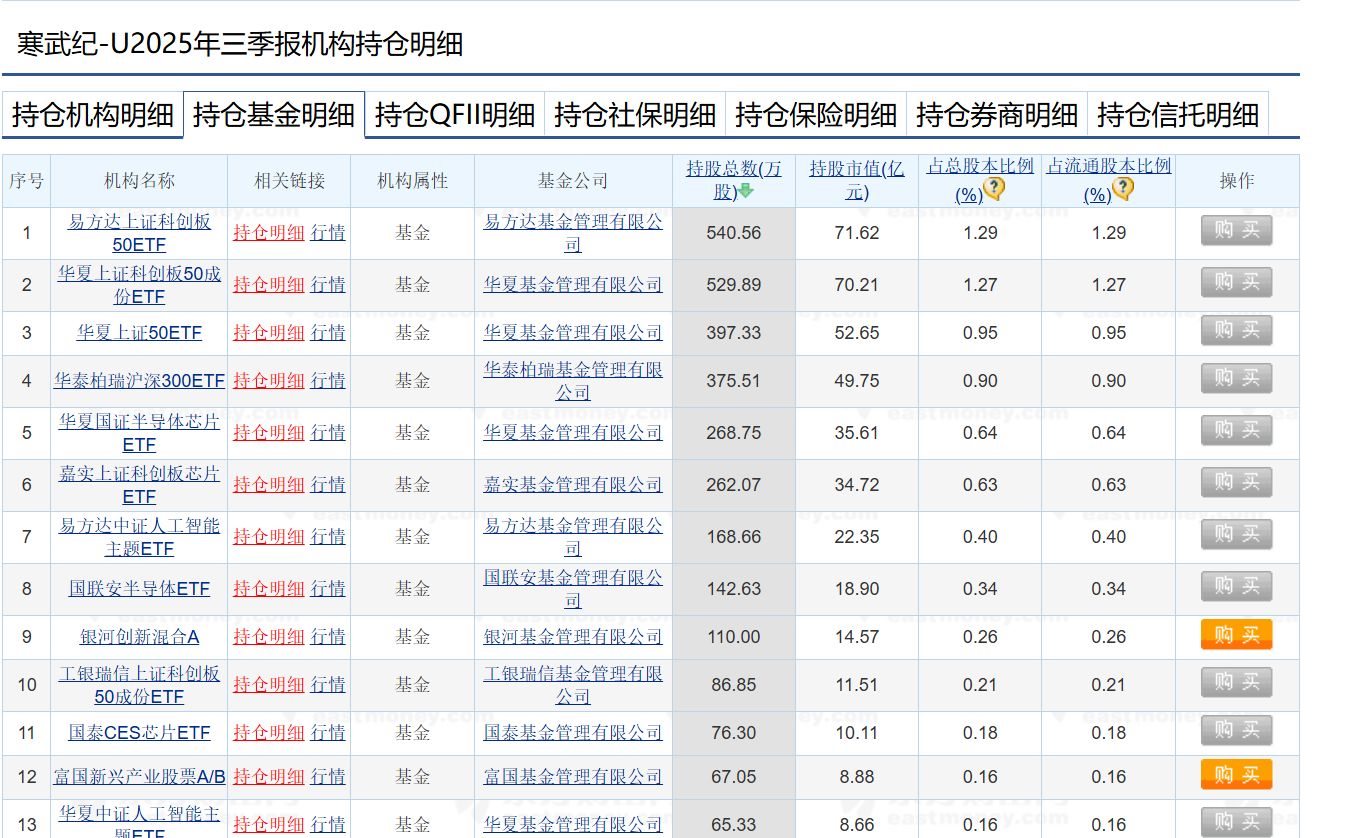Open 易方达基金管理有限公司 link in row 1
Screen dimensions: 1362x838
(x=573, y=233)
